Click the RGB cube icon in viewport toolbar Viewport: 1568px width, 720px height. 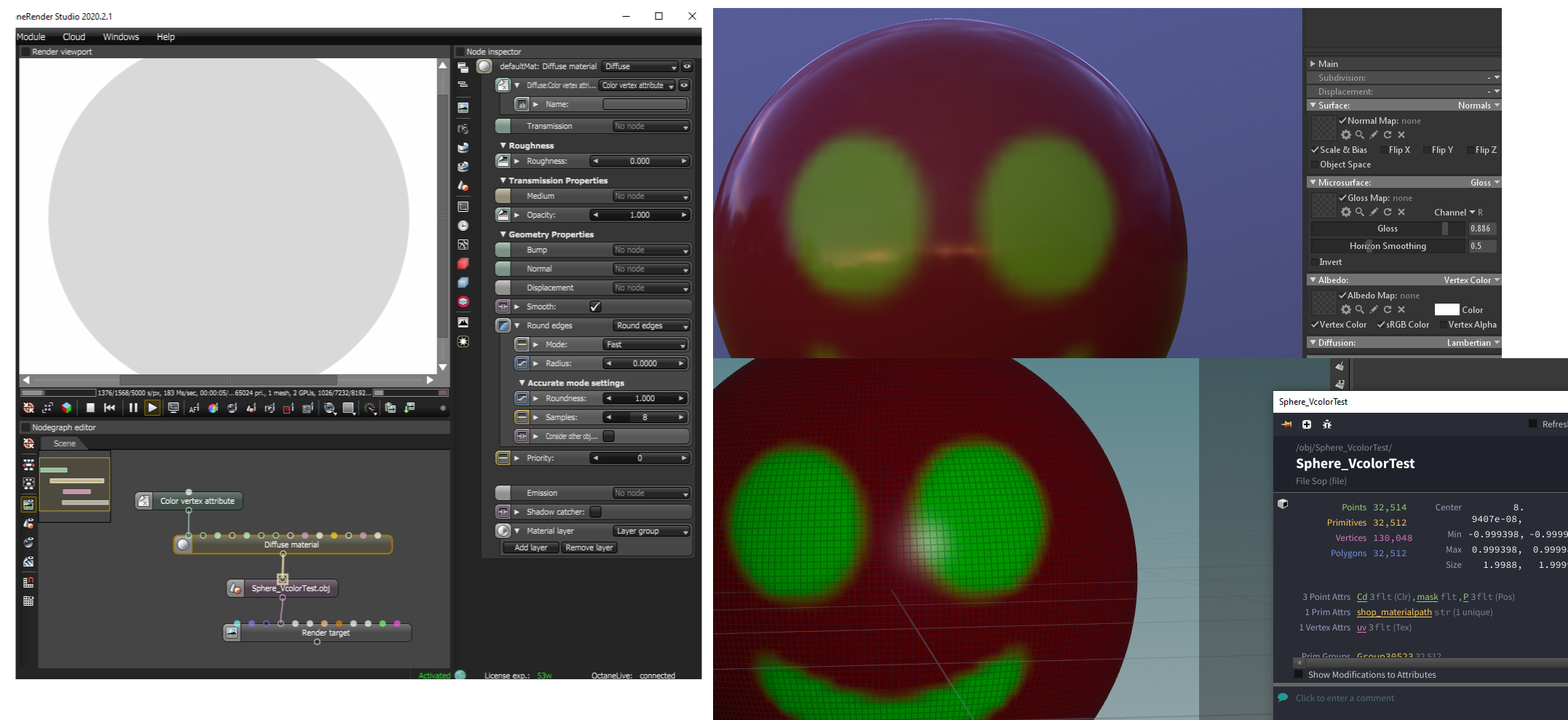tap(67, 408)
